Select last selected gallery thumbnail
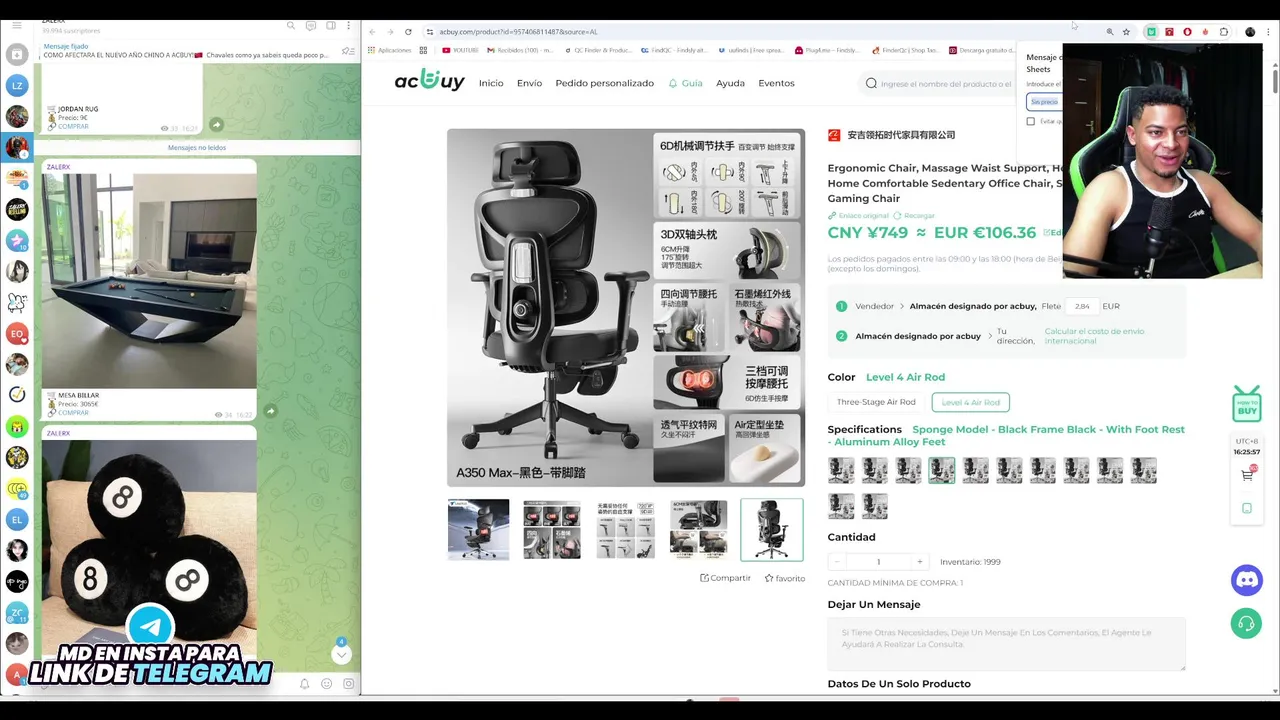The height and width of the screenshot is (720, 1280). click(x=772, y=529)
